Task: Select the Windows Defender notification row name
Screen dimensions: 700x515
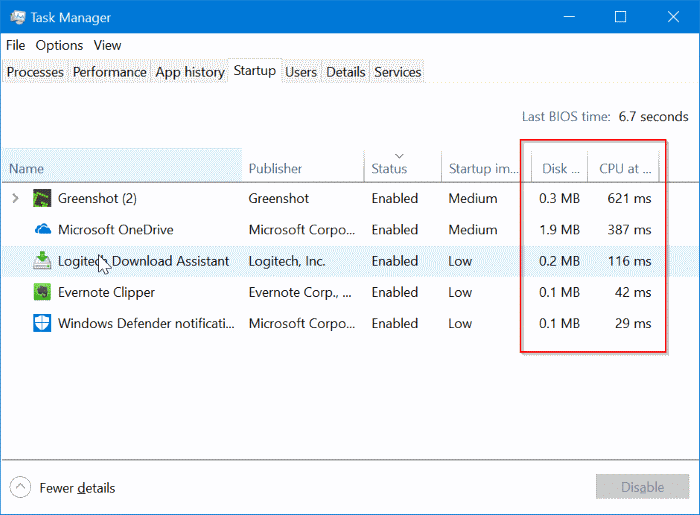Action: click(146, 323)
